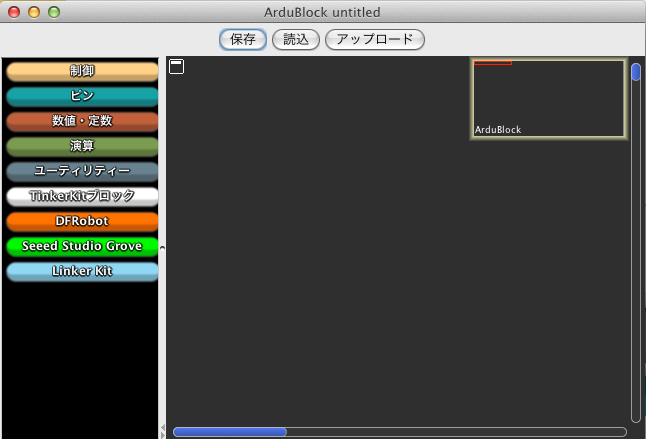Click the アップロード upload button
Screen dimensions: 646x439
pyautogui.click(x=375, y=40)
